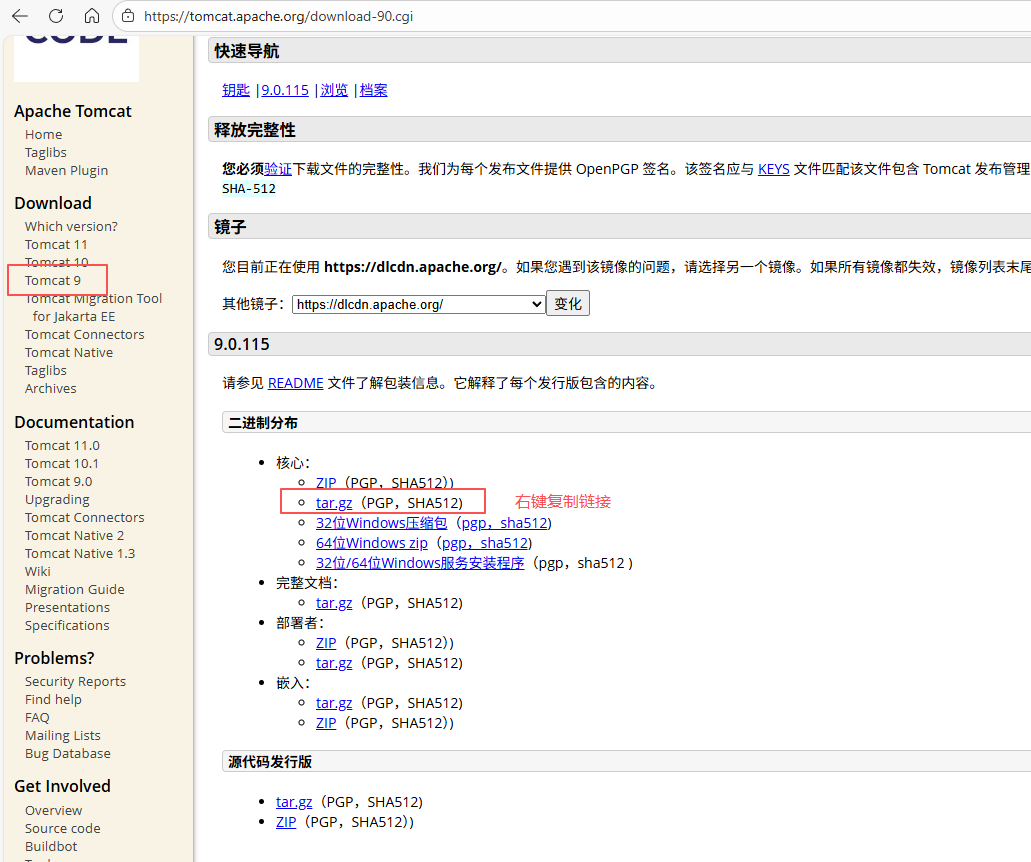
Task: Open Tomcat Native under Download
Action: click(69, 352)
